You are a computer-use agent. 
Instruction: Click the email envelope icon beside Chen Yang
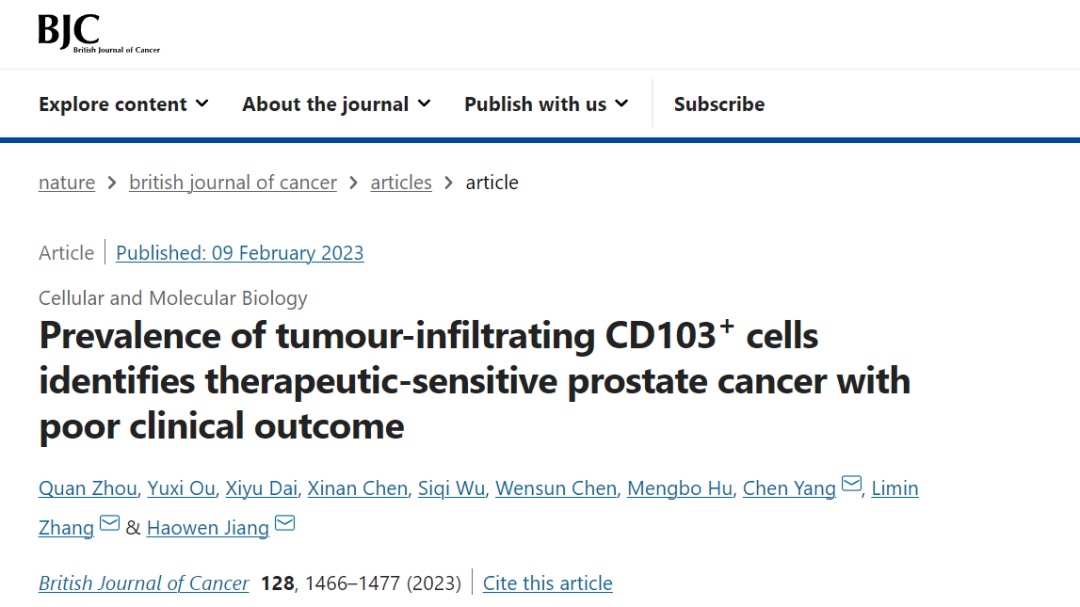851,484
